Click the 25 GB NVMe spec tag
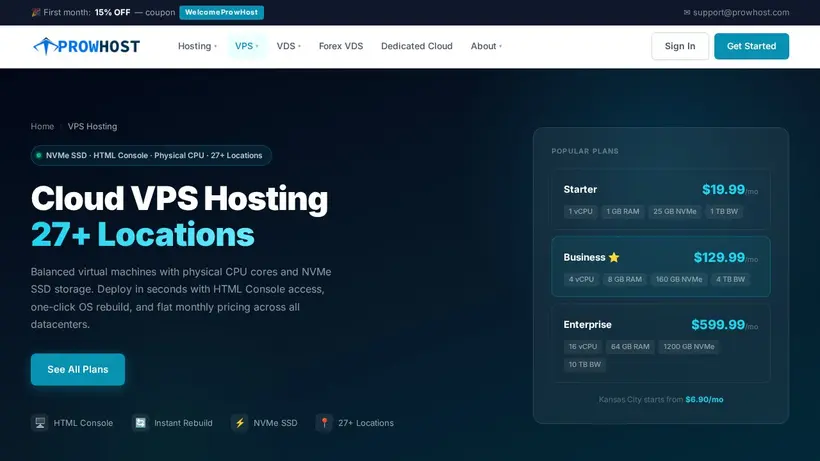 (675, 212)
